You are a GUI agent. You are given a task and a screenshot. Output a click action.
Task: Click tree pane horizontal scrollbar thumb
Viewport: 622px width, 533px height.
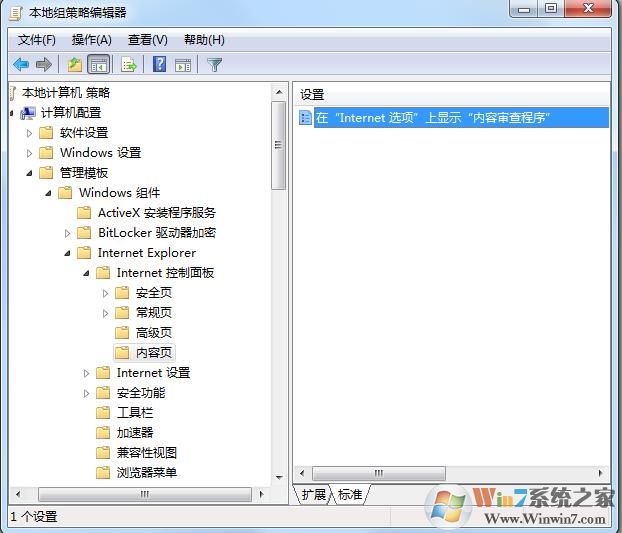click(145, 494)
